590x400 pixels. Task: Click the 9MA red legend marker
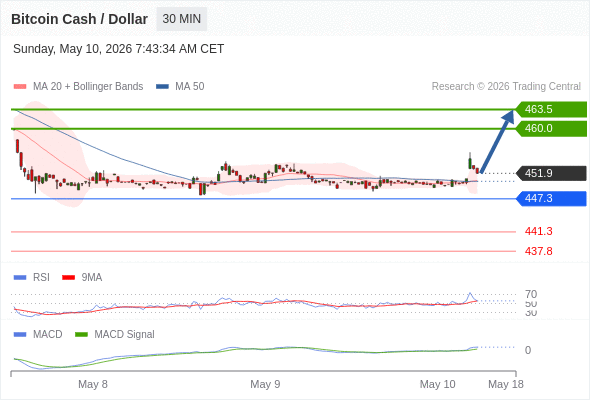[x=68, y=278]
